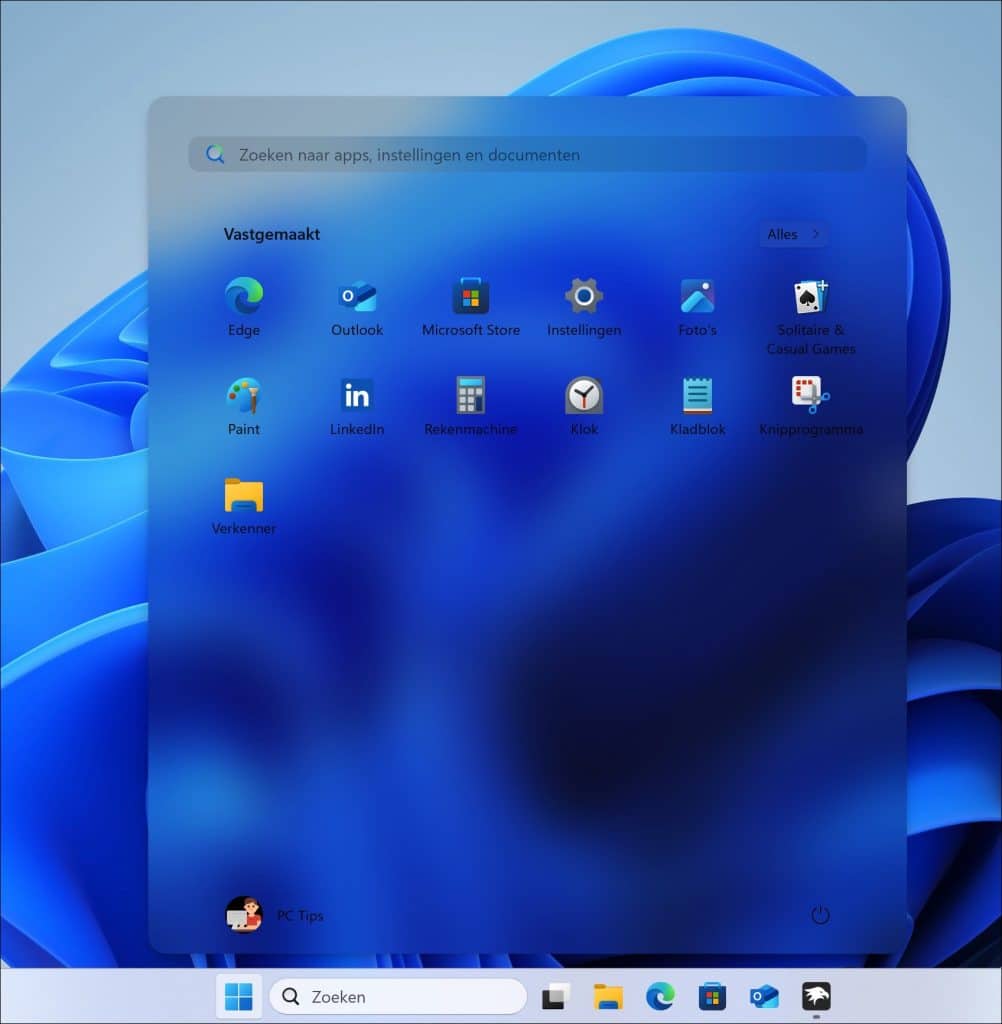The height and width of the screenshot is (1024, 1002).
Task: Open the power options button
Action: click(x=820, y=915)
